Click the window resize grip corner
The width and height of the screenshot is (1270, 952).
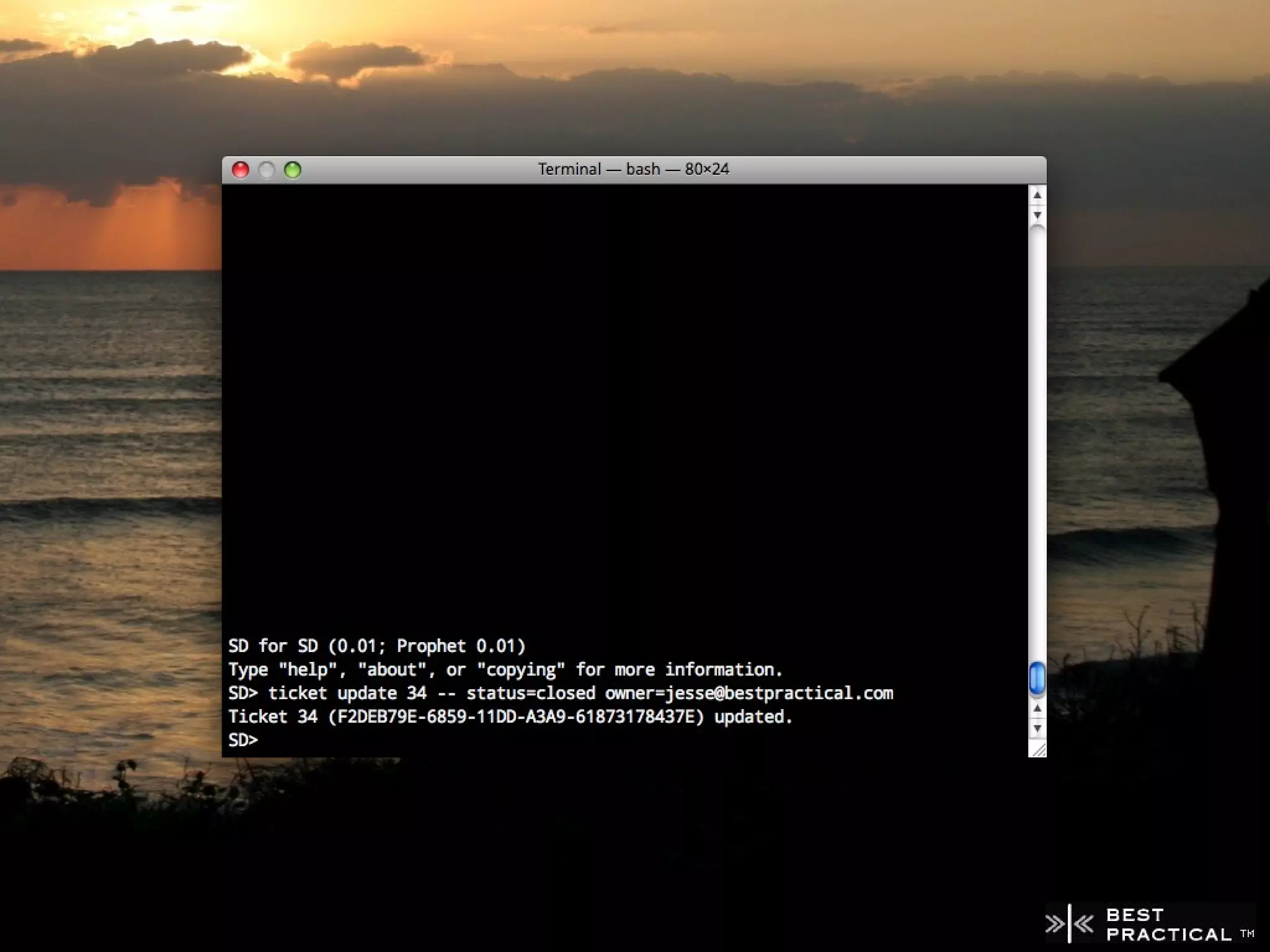coord(1038,750)
